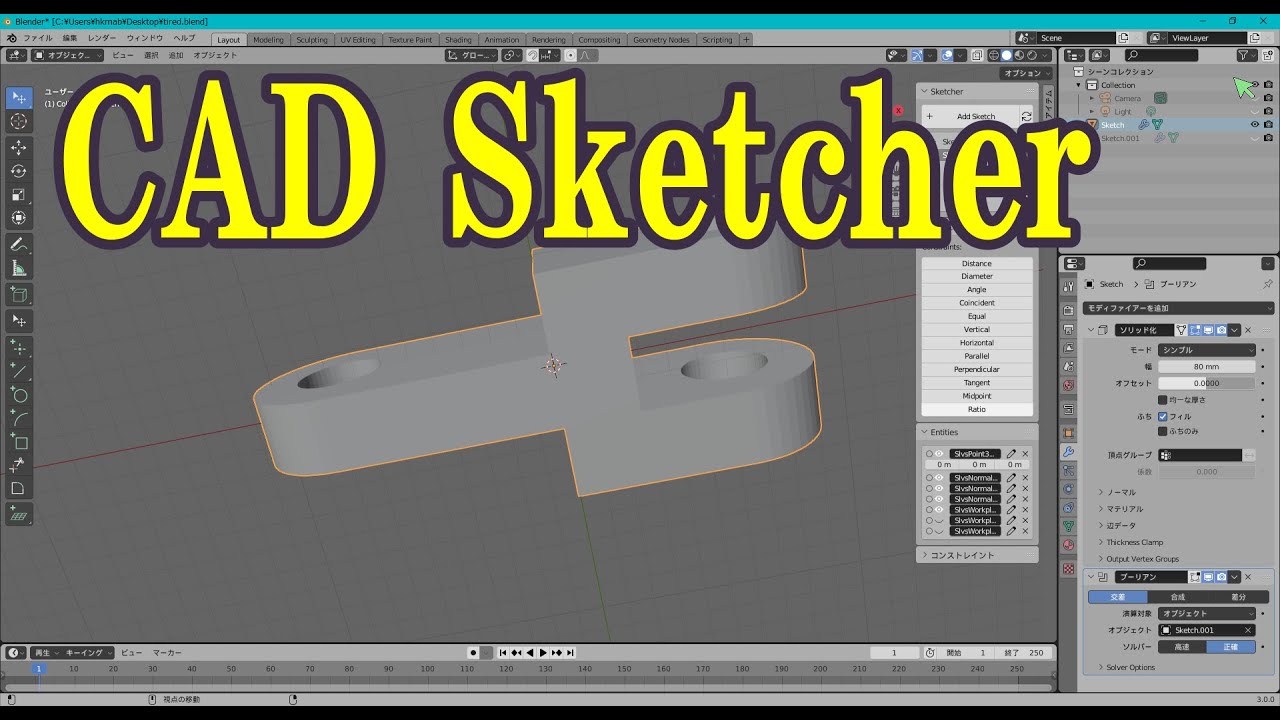The height and width of the screenshot is (720, 1280).
Task: Expand the Solver Options section
Action: click(1130, 667)
